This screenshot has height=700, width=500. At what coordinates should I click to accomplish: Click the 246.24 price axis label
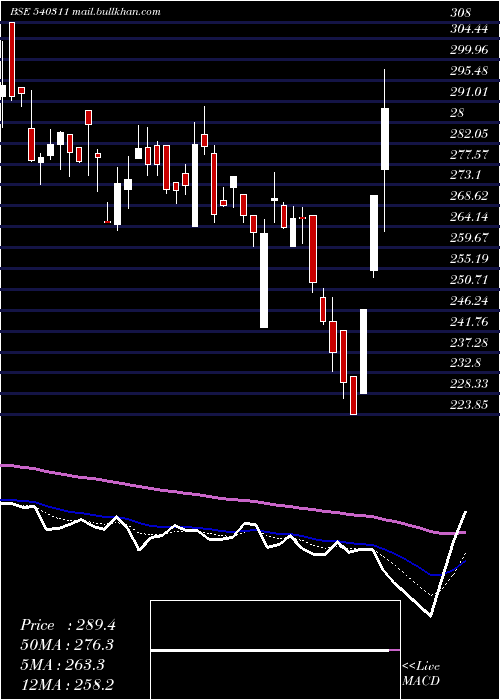[469, 300]
